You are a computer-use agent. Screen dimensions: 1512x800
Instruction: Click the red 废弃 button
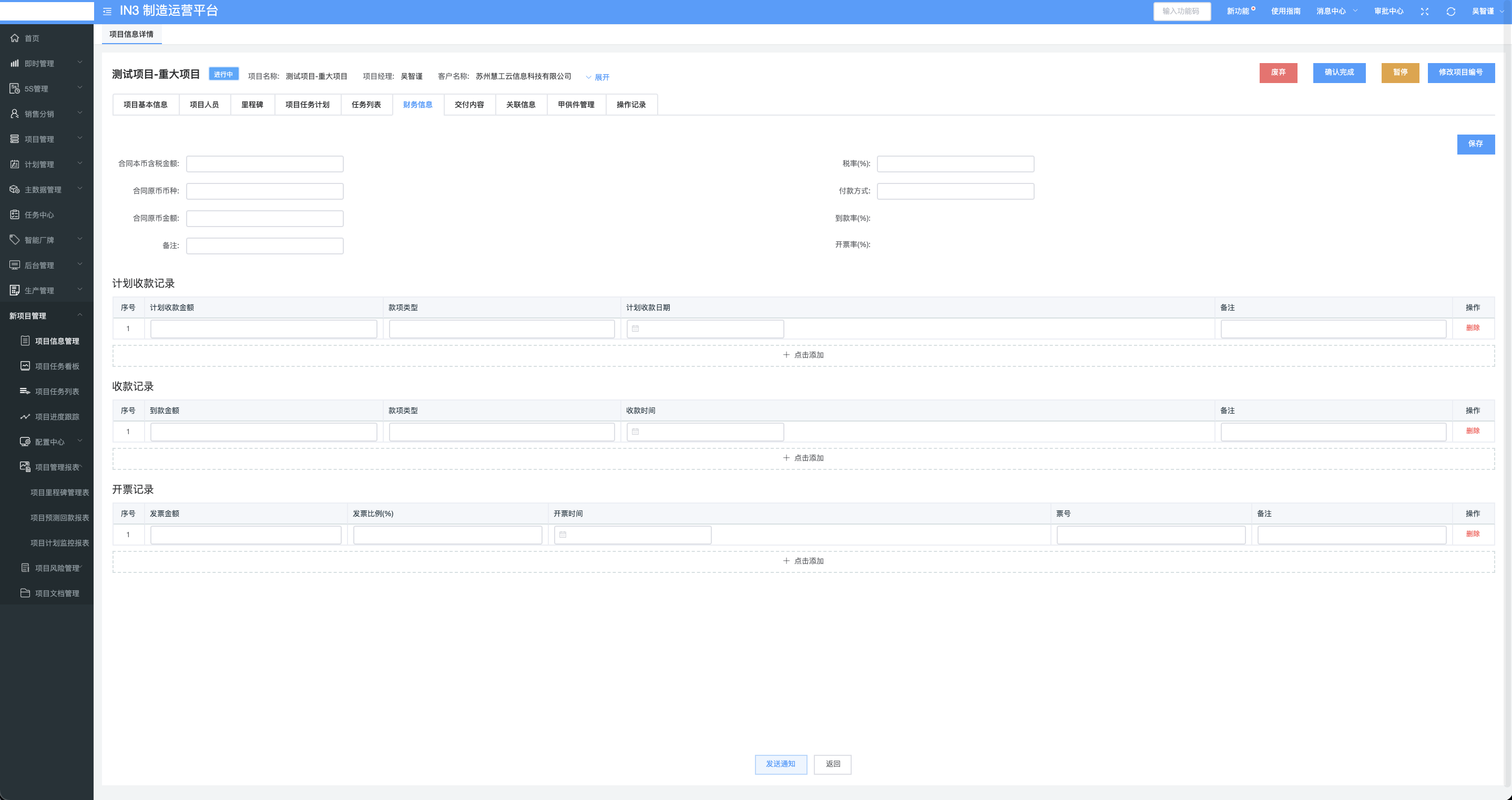click(1278, 72)
